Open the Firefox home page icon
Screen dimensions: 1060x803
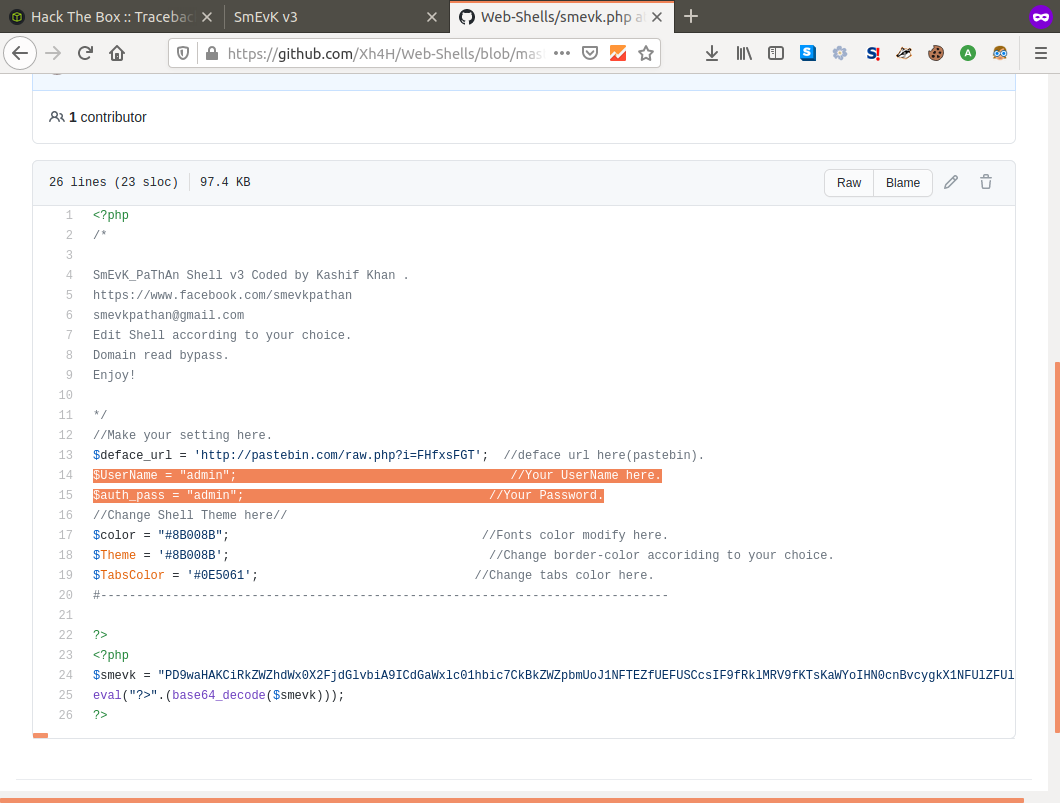(117, 53)
